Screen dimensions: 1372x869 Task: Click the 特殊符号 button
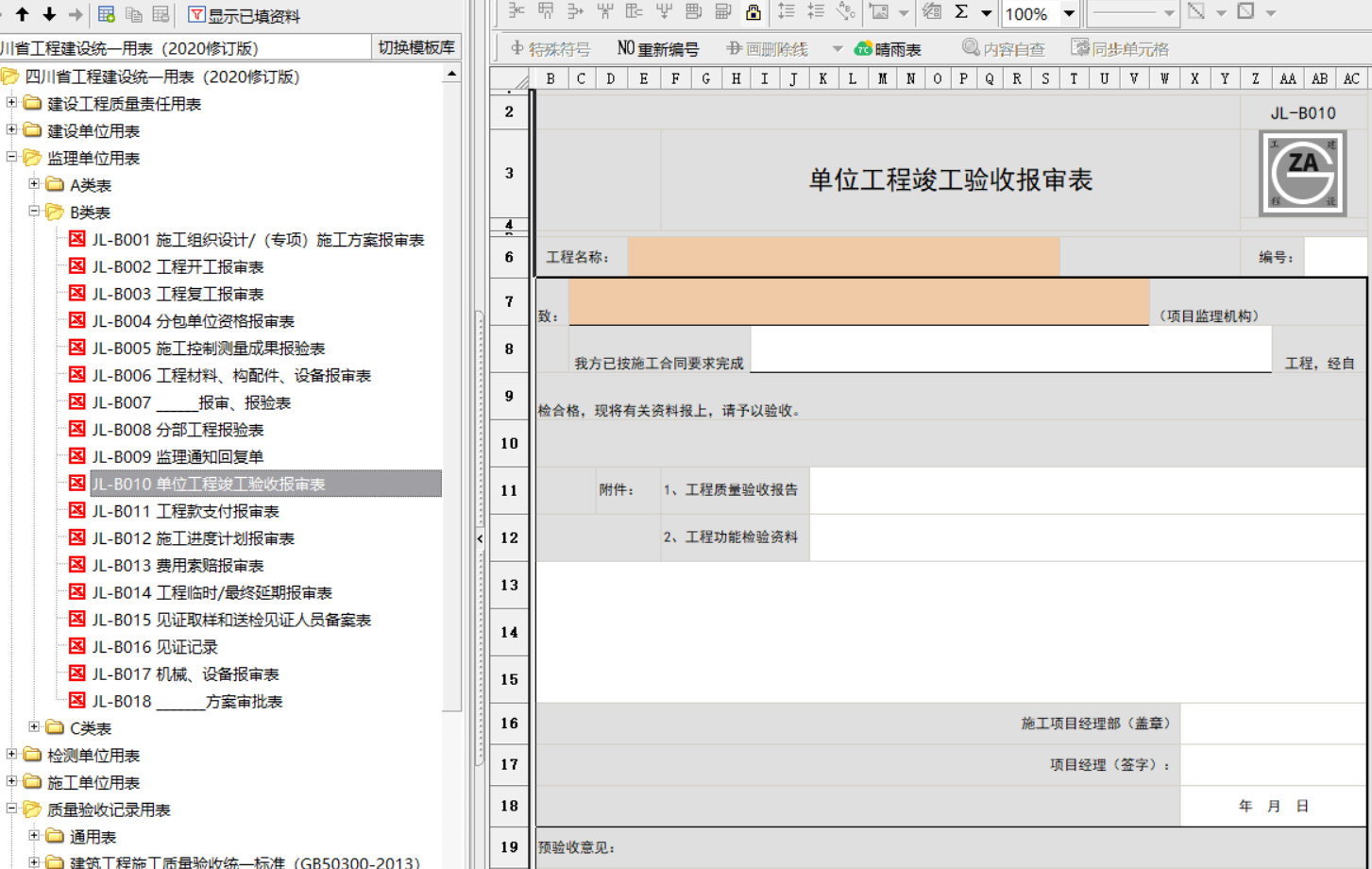(x=550, y=48)
